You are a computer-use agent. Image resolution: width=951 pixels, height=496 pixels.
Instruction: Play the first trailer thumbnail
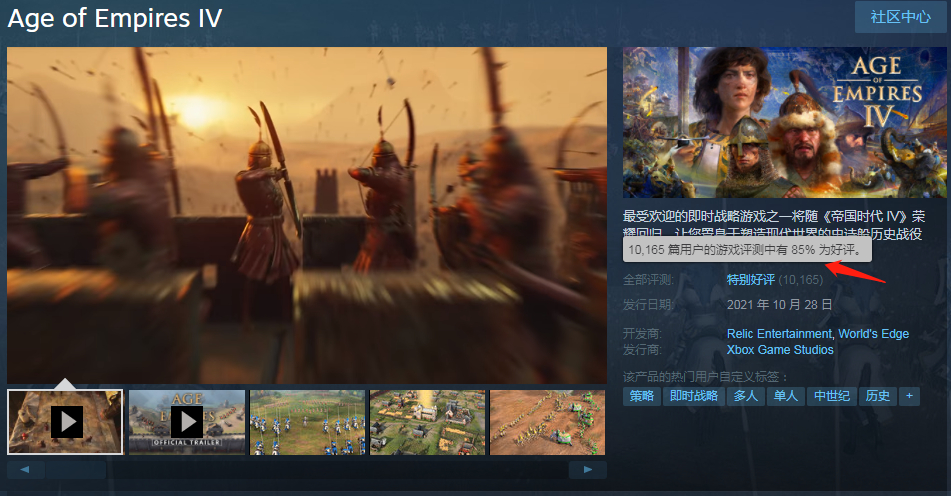[x=65, y=422]
